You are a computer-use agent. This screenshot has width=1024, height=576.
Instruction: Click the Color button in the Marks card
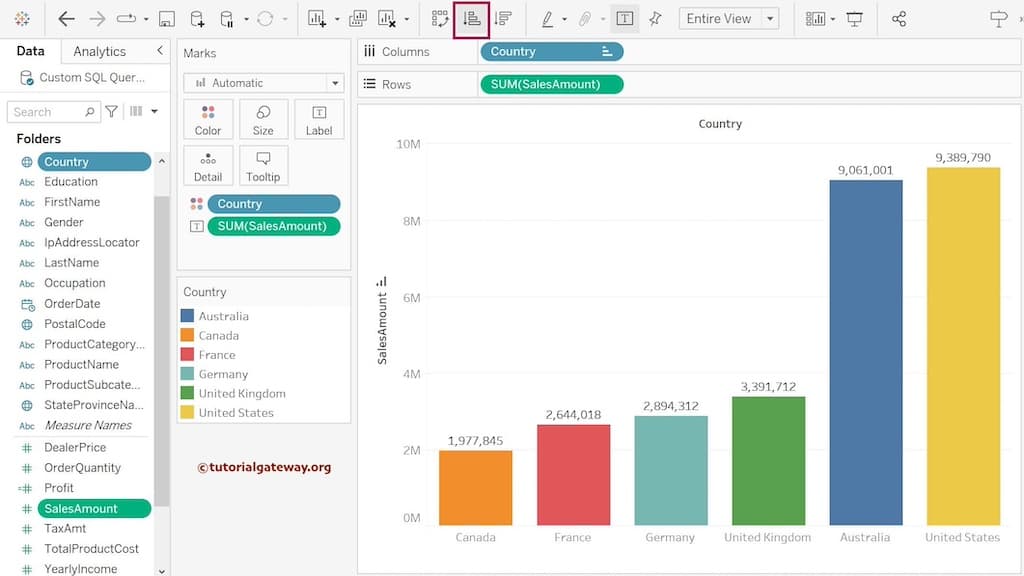[208, 118]
